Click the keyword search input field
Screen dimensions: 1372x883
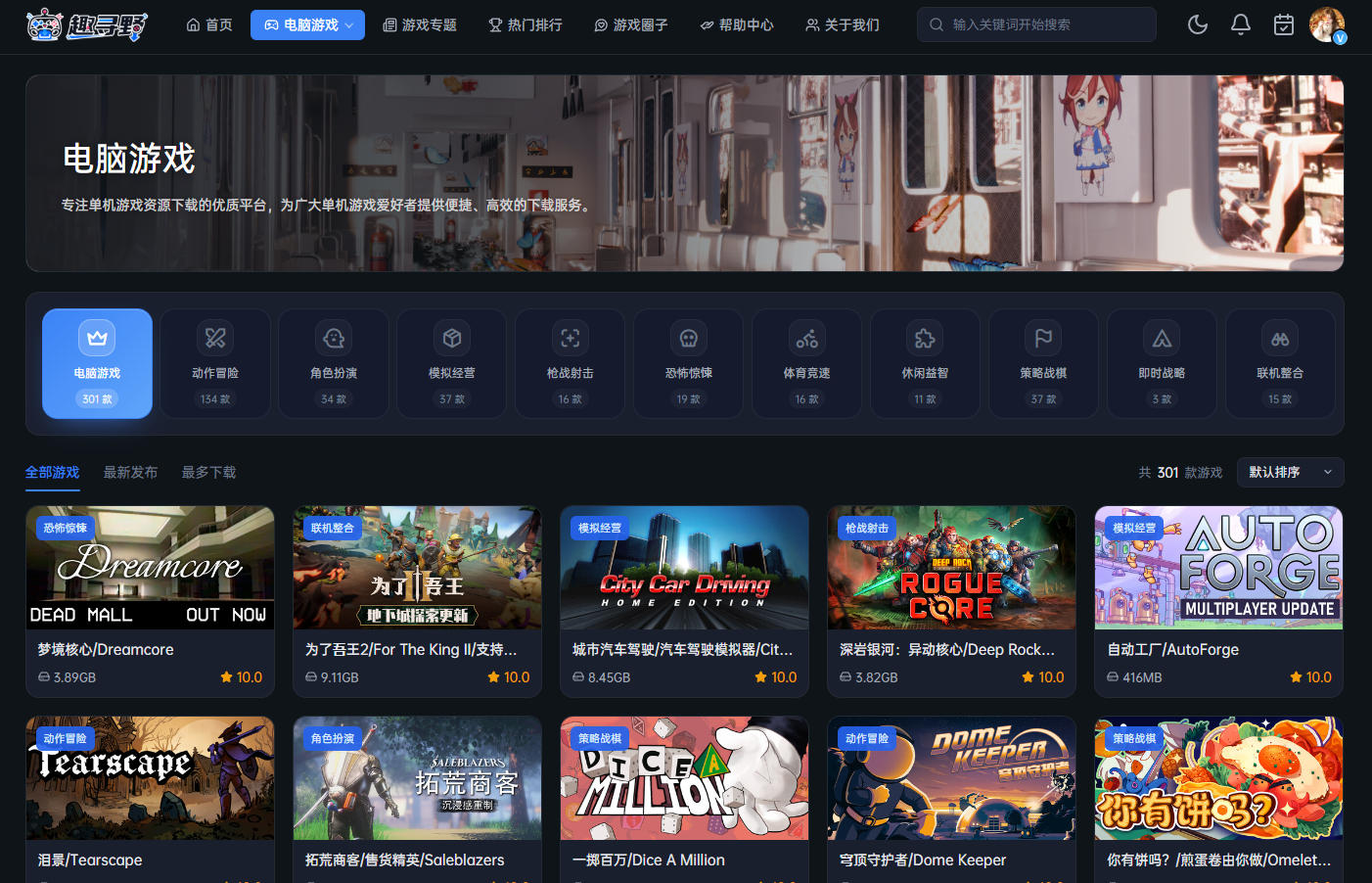pyautogui.click(x=1036, y=24)
